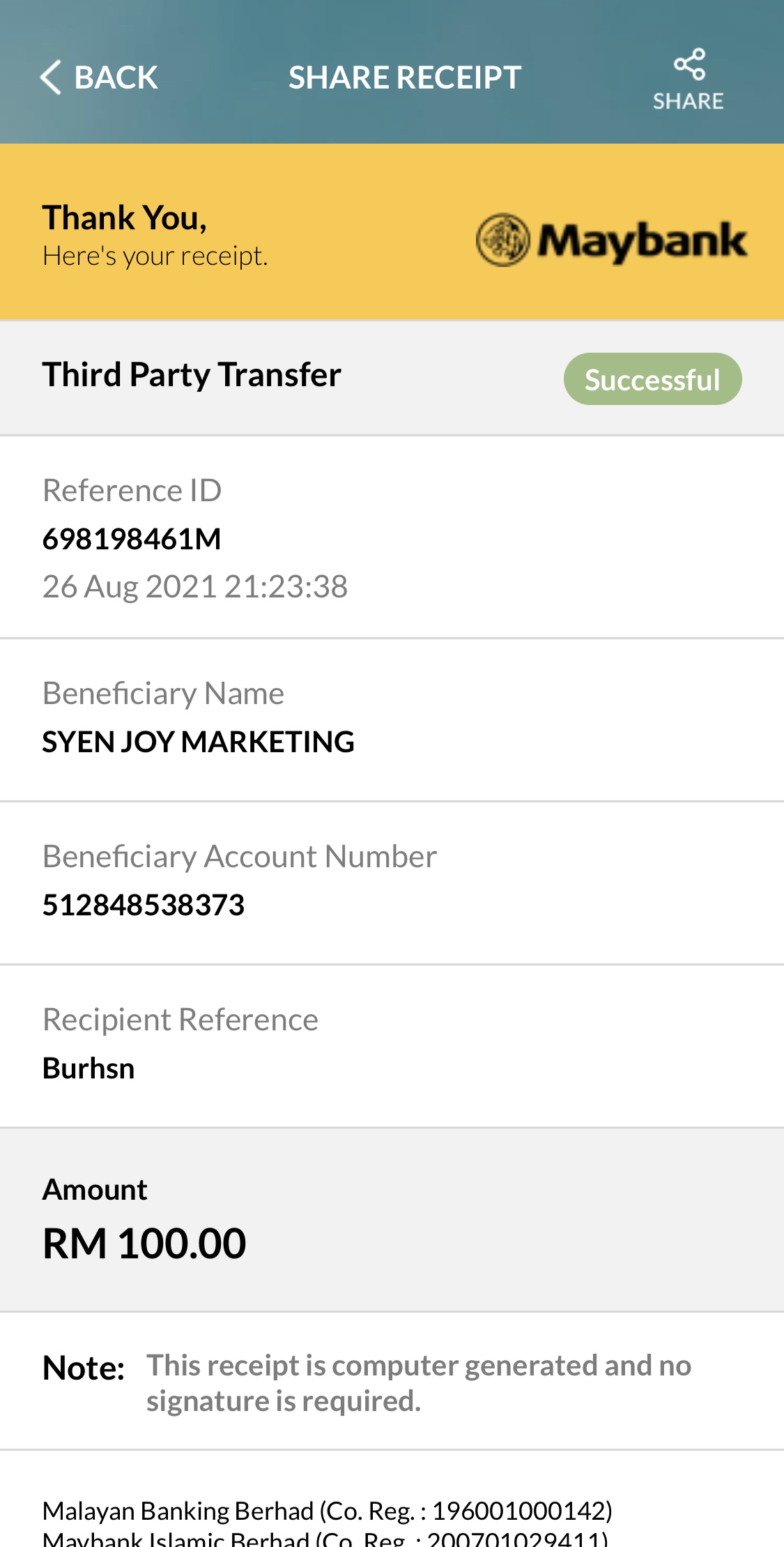Tap the back chevron arrow

51,77
